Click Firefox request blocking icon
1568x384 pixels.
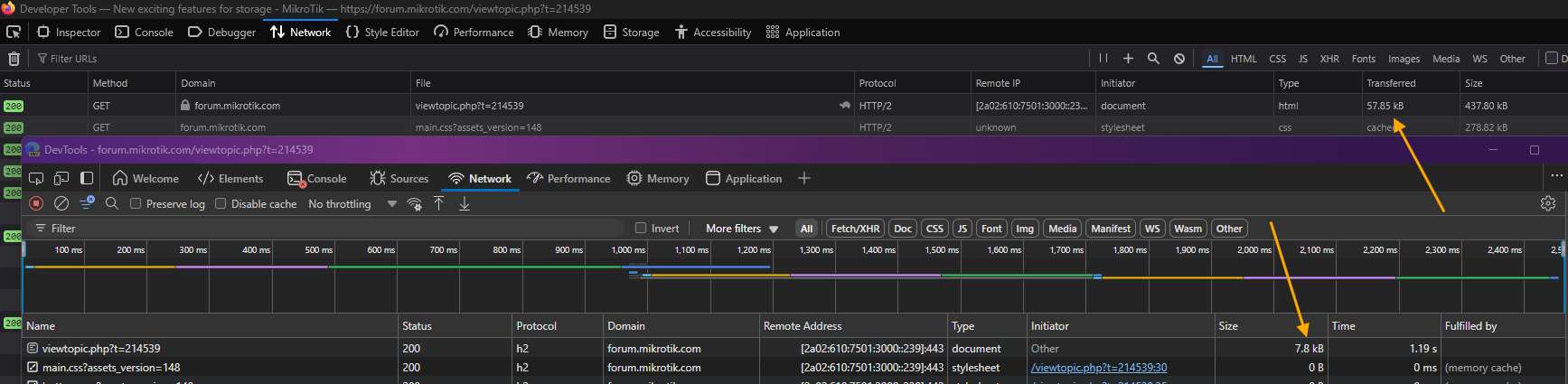pyautogui.click(x=1179, y=59)
